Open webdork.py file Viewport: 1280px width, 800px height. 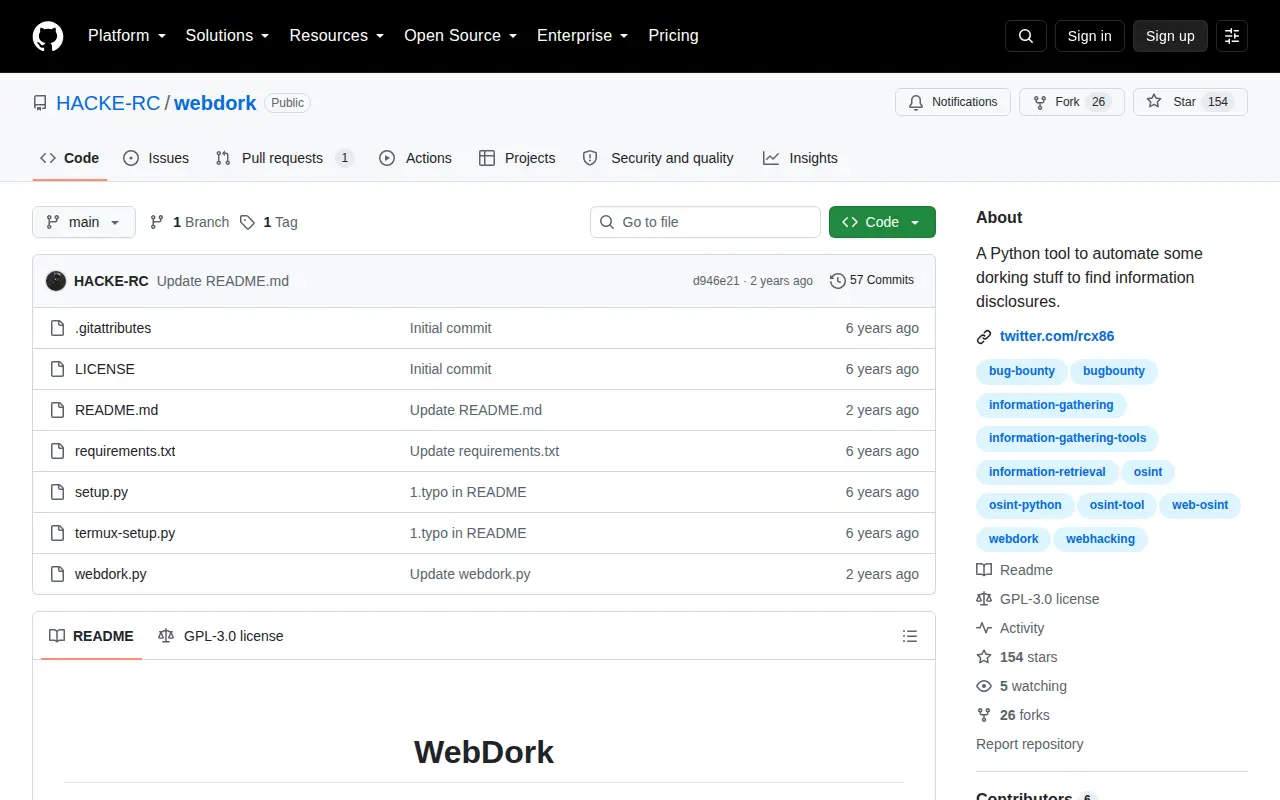click(111, 574)
